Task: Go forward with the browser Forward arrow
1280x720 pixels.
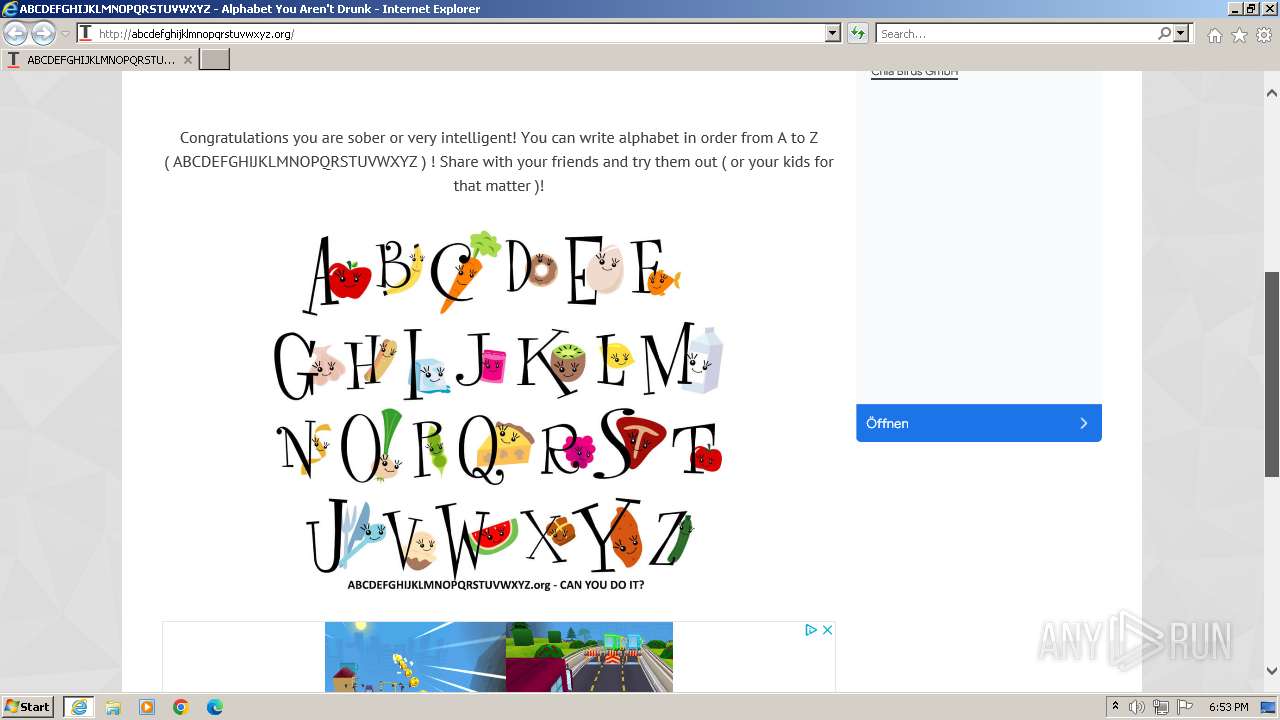Action: click(x=43, y=34)
